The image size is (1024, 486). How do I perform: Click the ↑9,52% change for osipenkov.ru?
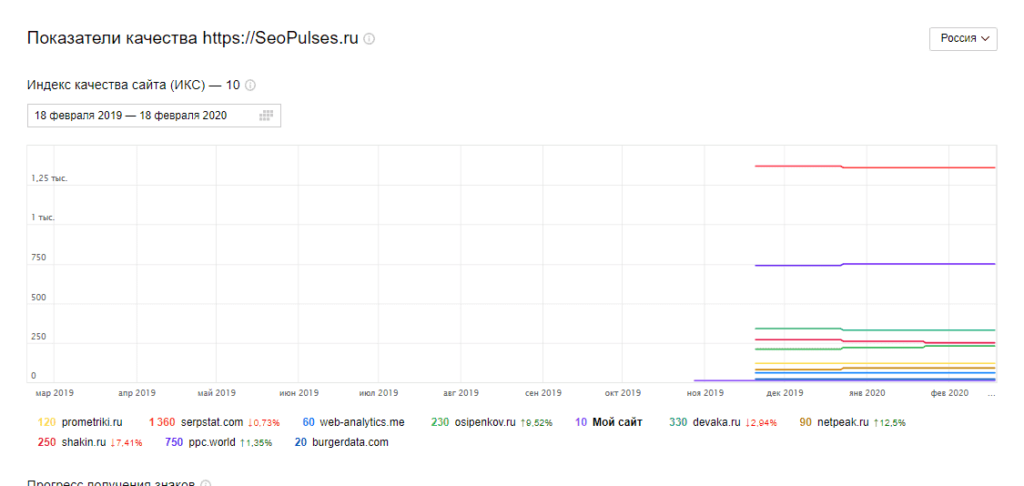coord(536,423)
